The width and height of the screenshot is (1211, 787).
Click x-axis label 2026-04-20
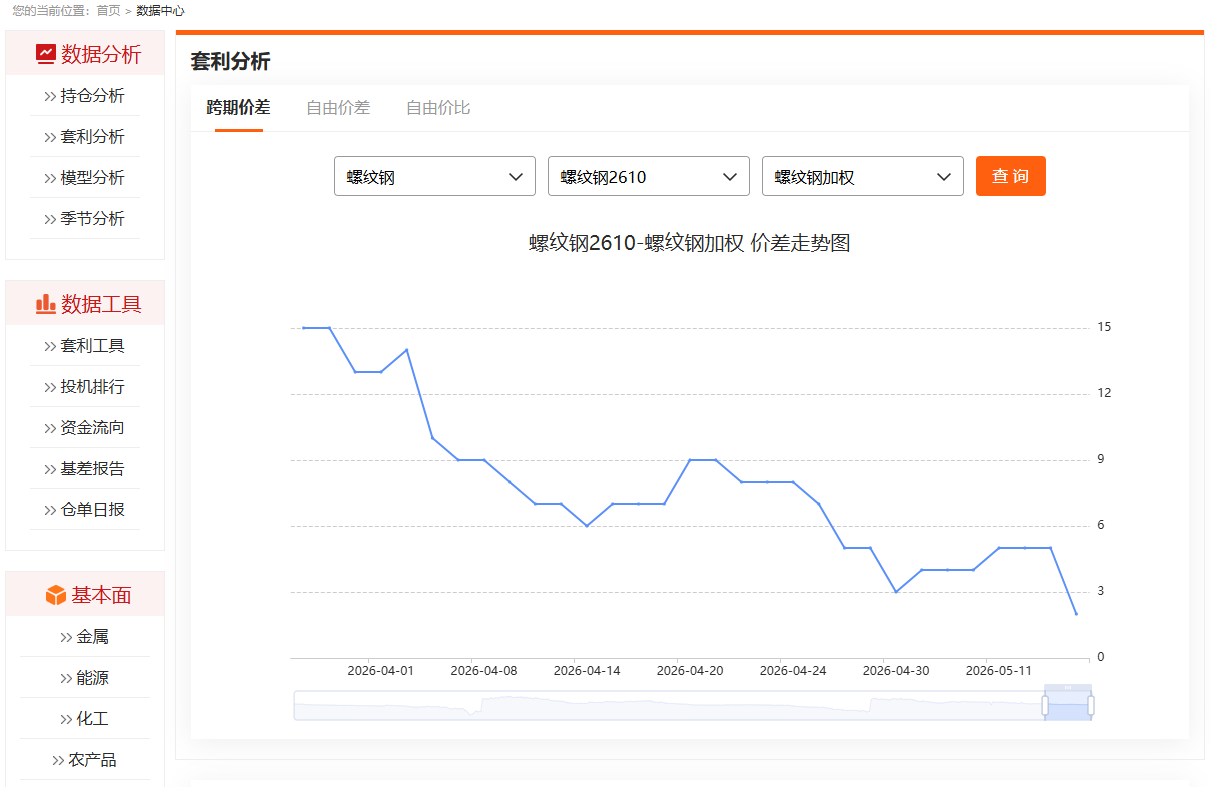690,671
